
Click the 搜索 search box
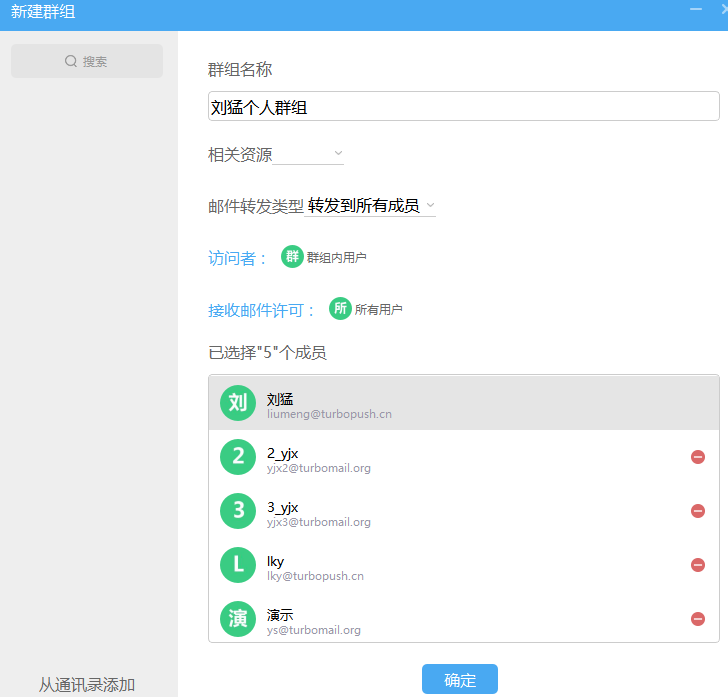(x=87, y=61)
